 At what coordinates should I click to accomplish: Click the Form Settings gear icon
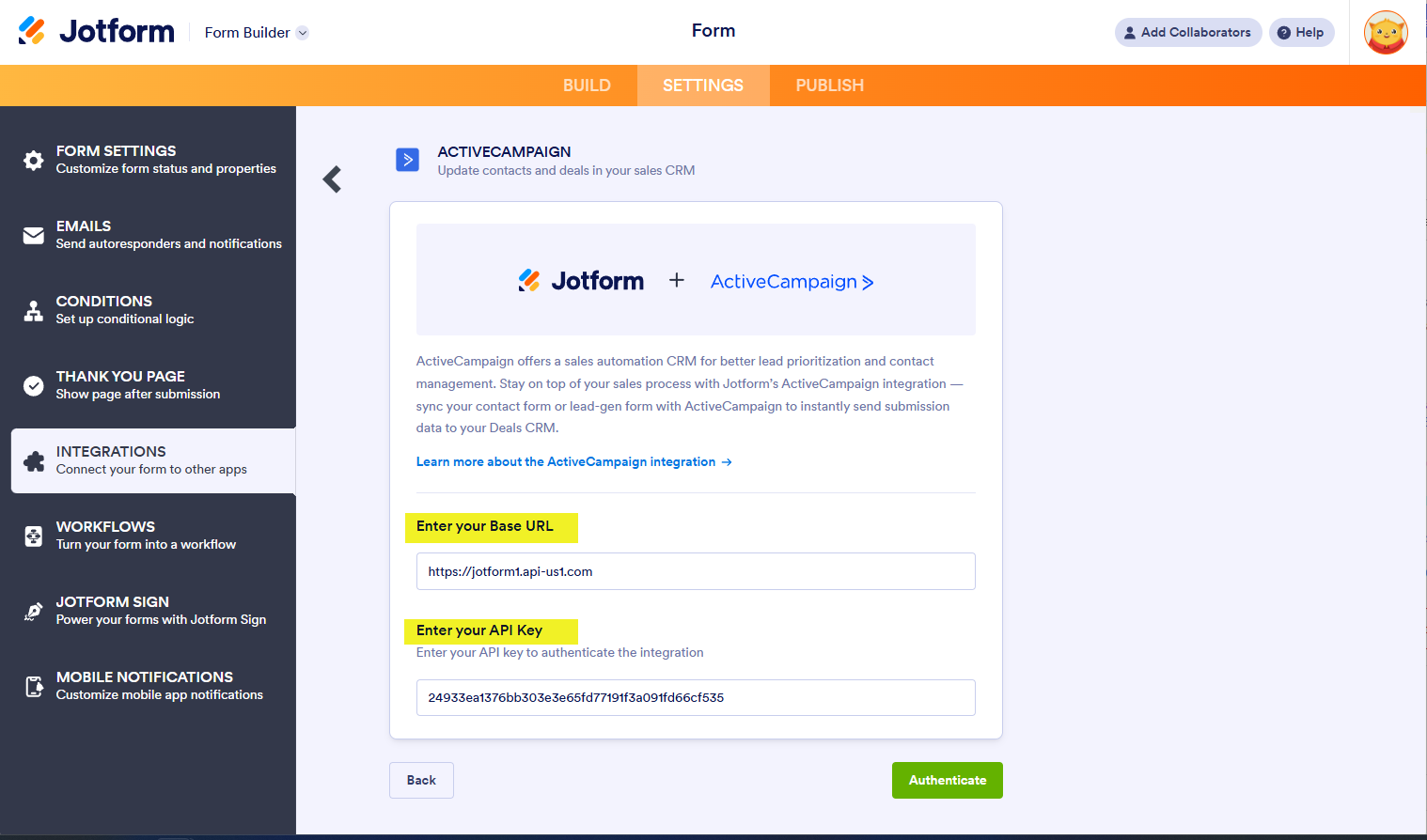click(x=34, y=160)
